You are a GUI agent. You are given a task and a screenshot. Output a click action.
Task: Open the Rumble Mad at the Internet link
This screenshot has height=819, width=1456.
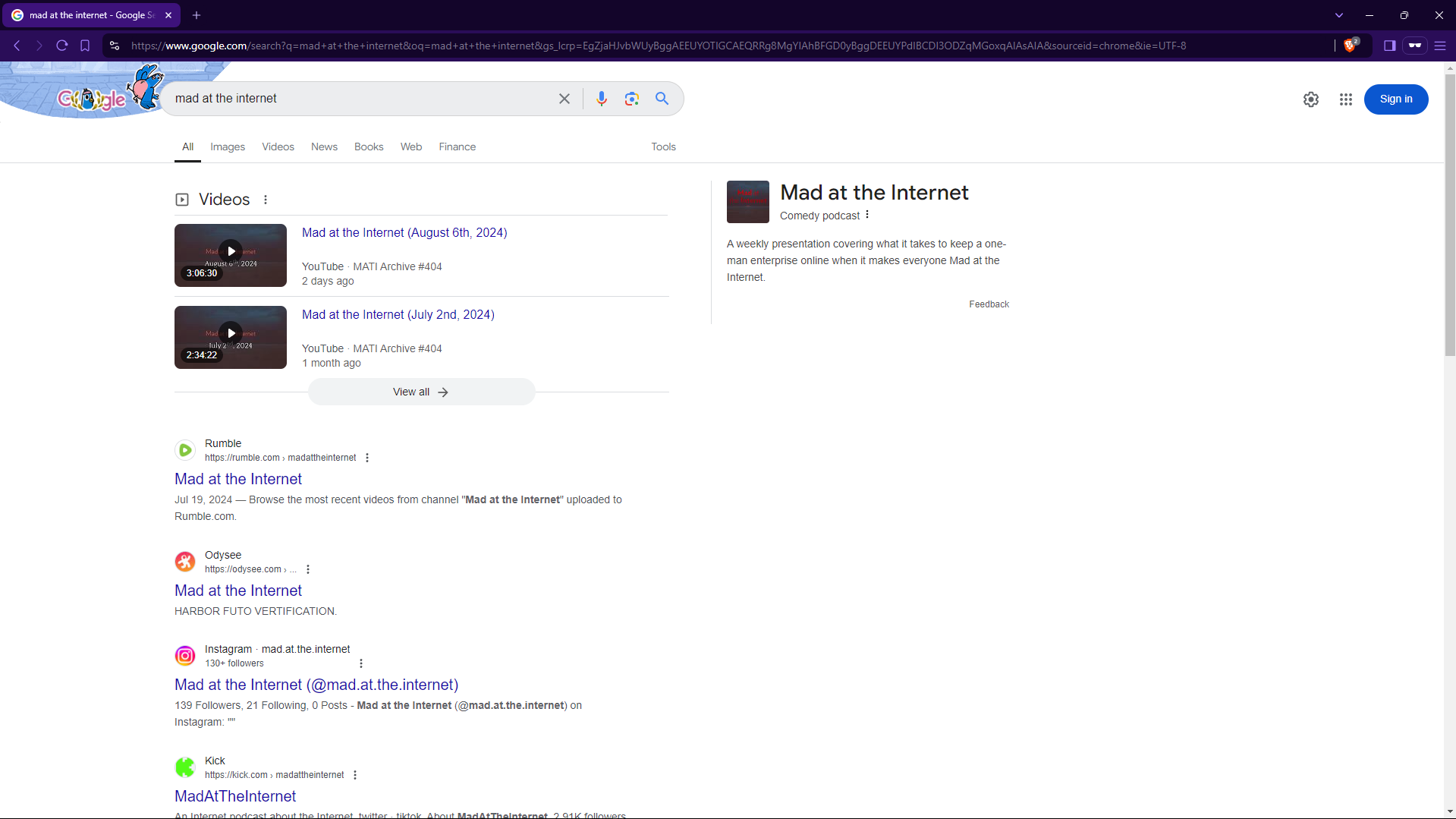pos(238,479)
